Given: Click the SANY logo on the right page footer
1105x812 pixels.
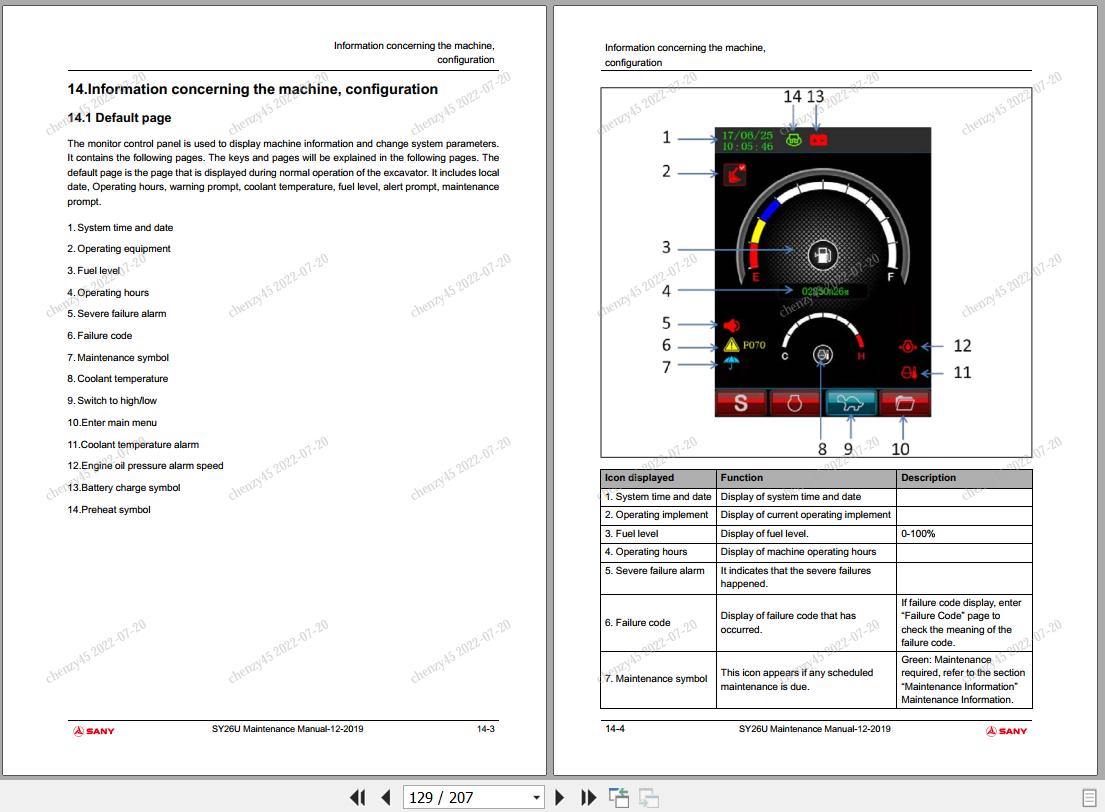Looking at the screenshot, I should click(x=1006, y=731).
